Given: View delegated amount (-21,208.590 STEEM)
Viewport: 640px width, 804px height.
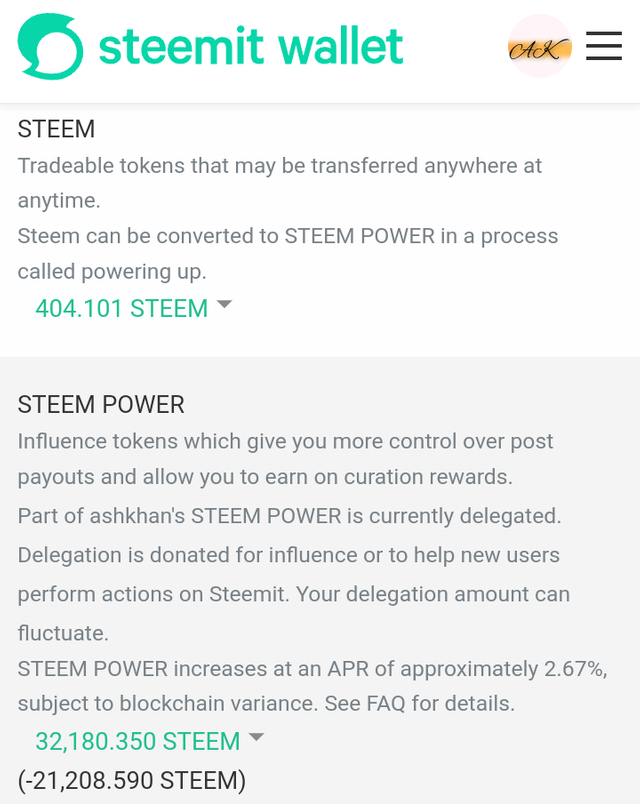Looking at the screenshot, I should coord(132,778).
